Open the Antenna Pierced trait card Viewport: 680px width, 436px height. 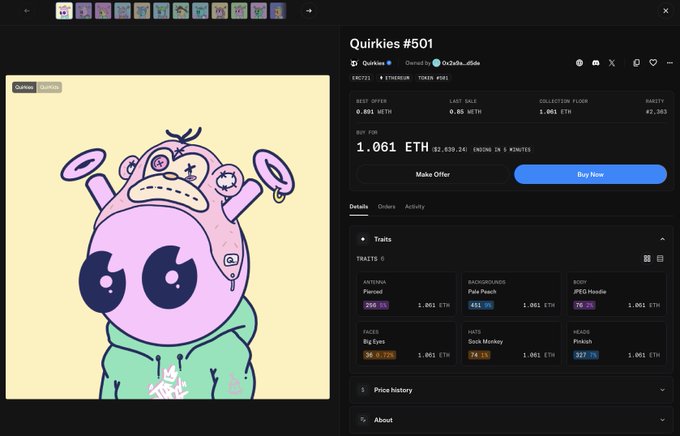[x=406, y=295]
